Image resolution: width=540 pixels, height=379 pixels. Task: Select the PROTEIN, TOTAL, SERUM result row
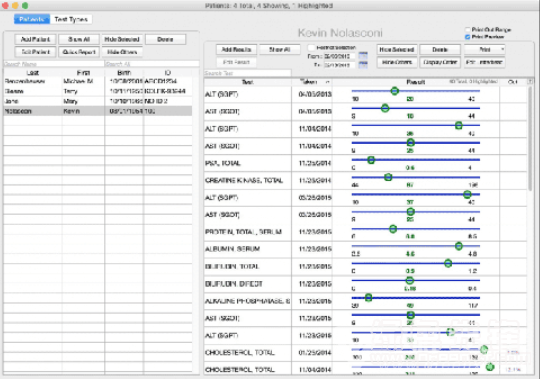click(365, 232)
